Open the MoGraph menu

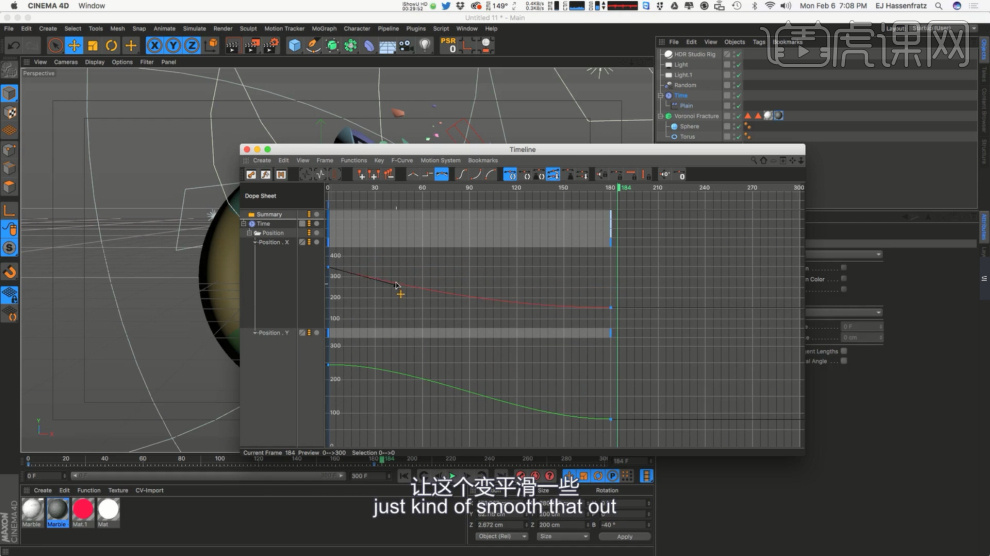tap(324, 28)
